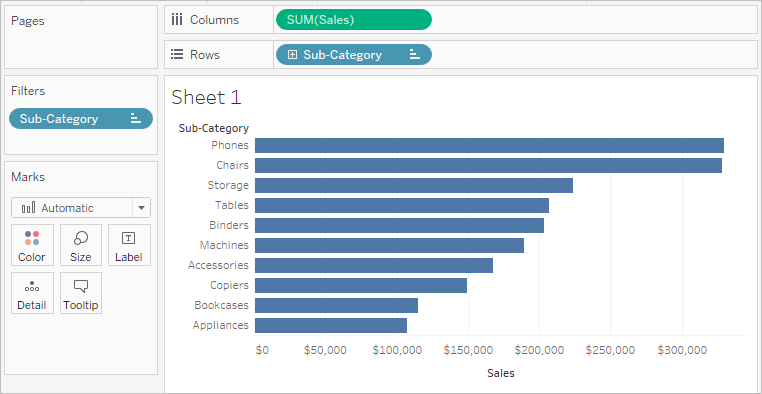The height and width of the screenshot is (394, 762).
Task: Click the $200,000 axis tick label
Action: pos(540,350)
